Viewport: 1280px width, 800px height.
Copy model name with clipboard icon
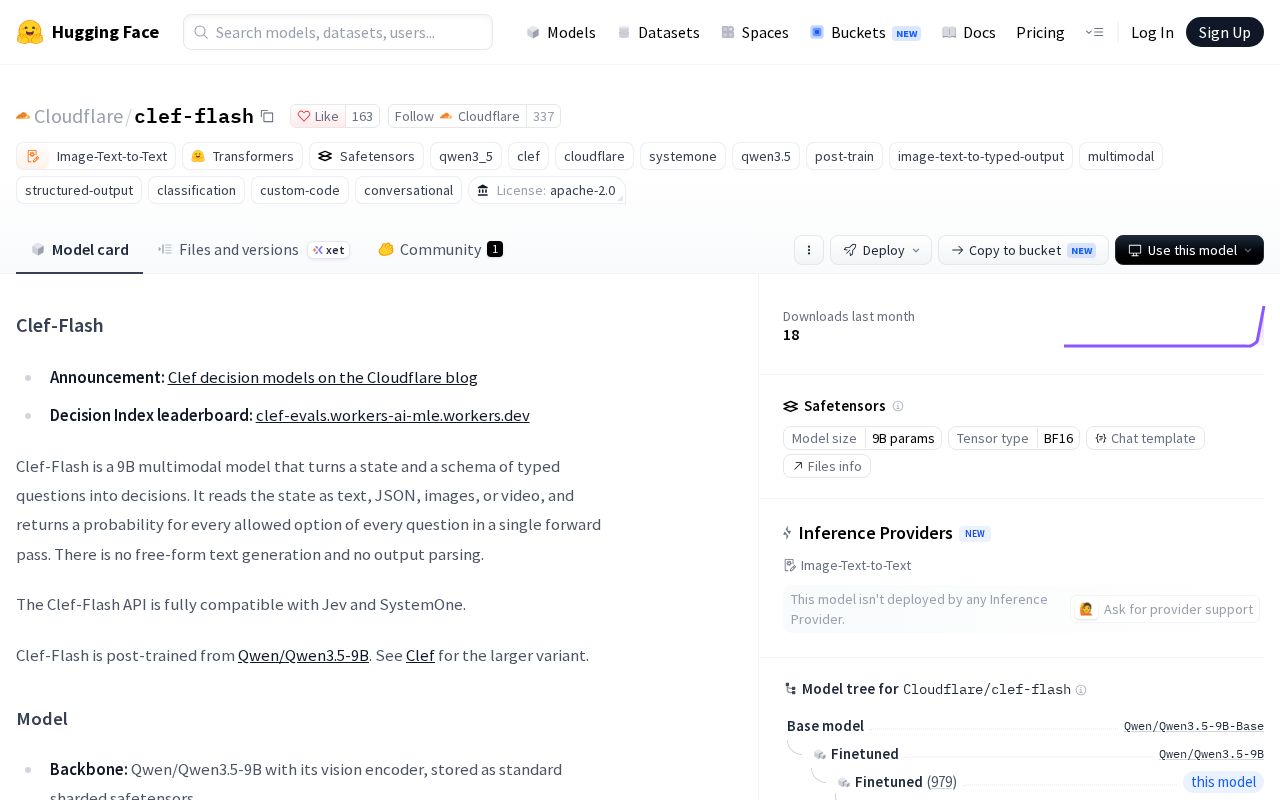267,116
